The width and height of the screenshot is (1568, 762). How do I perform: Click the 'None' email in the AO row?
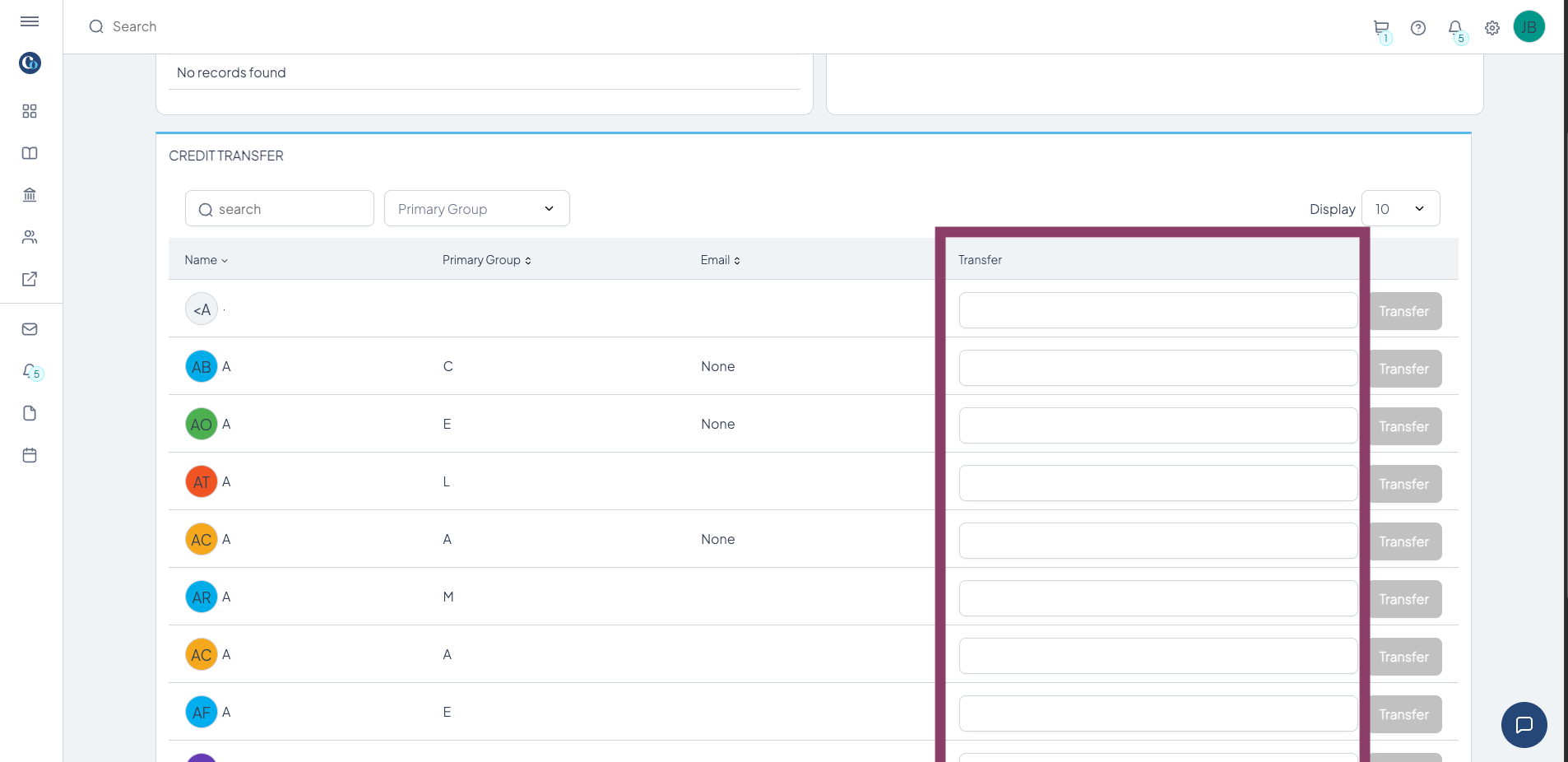pyautogui.click(x=718, y=424)
